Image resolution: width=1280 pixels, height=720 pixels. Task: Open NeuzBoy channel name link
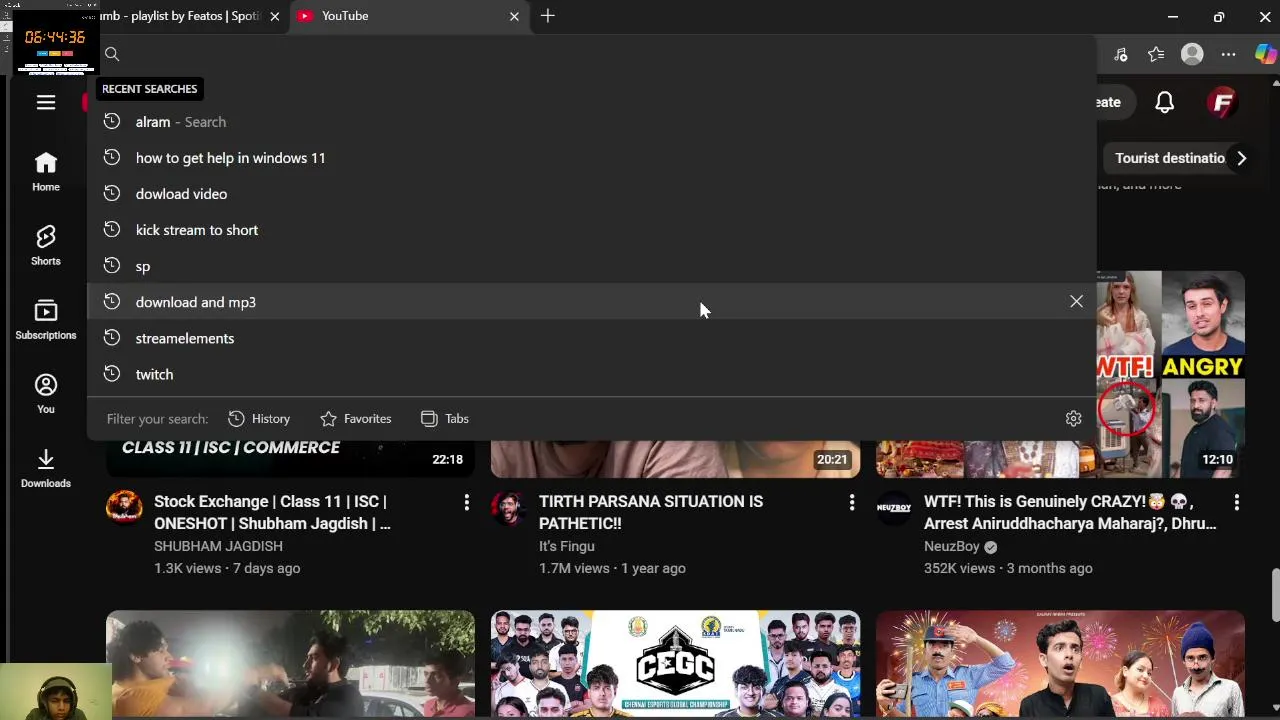point(952,546)
